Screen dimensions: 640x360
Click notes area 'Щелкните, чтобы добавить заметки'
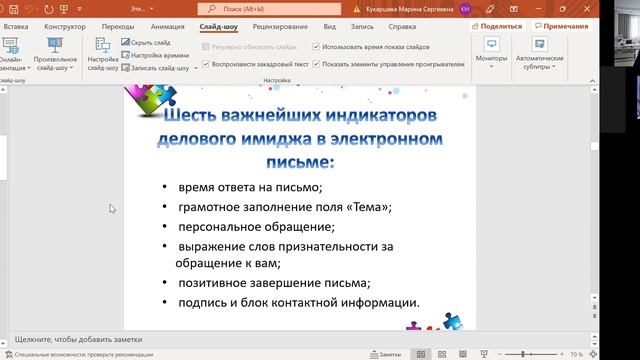79,339
